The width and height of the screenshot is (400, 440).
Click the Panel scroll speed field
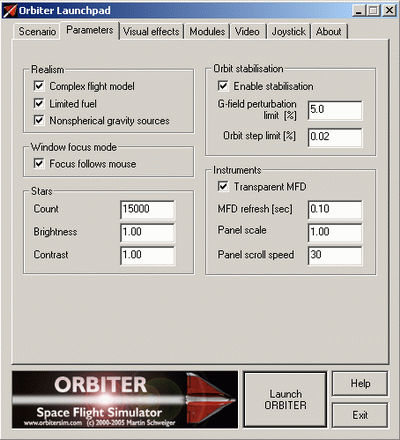pyautogui.click(x=335, y=255)
